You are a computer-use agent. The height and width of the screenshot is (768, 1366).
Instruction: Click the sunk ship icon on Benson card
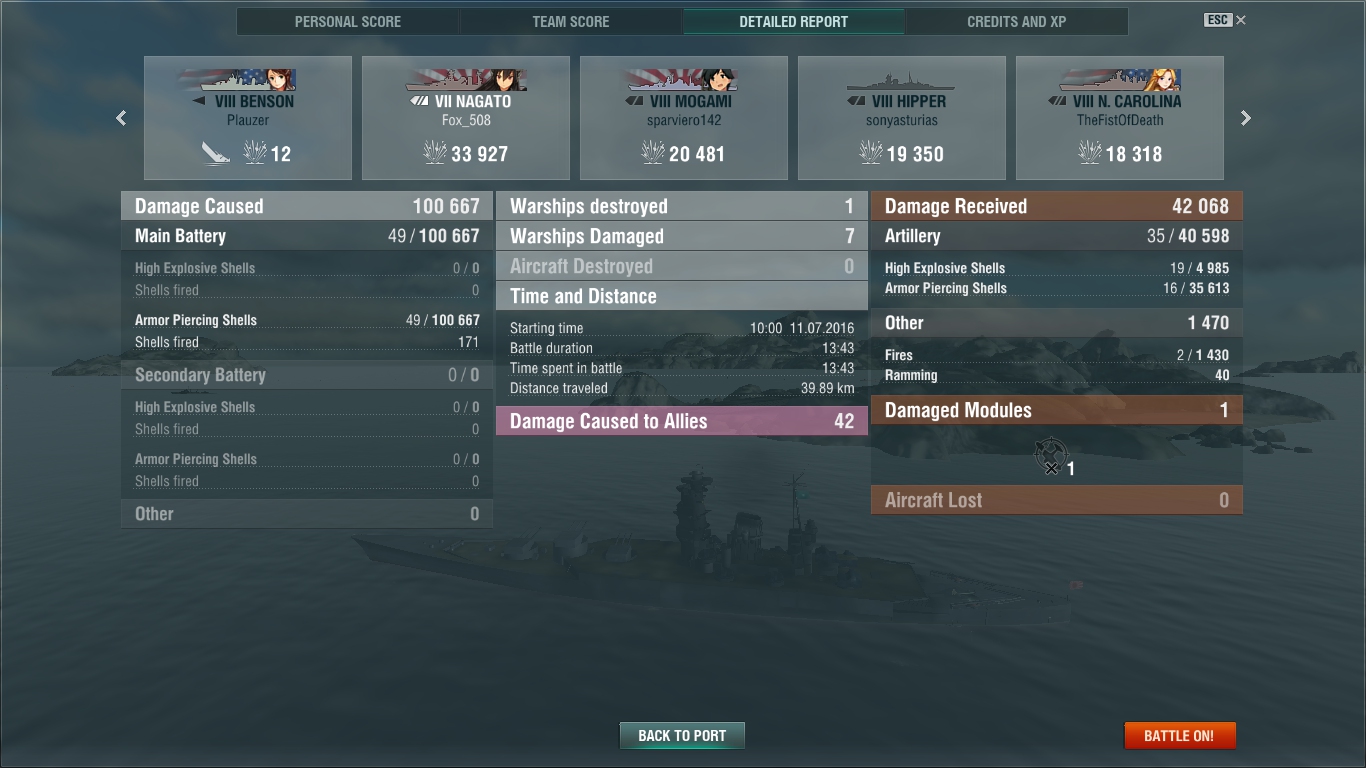click(x=215, y=153)
